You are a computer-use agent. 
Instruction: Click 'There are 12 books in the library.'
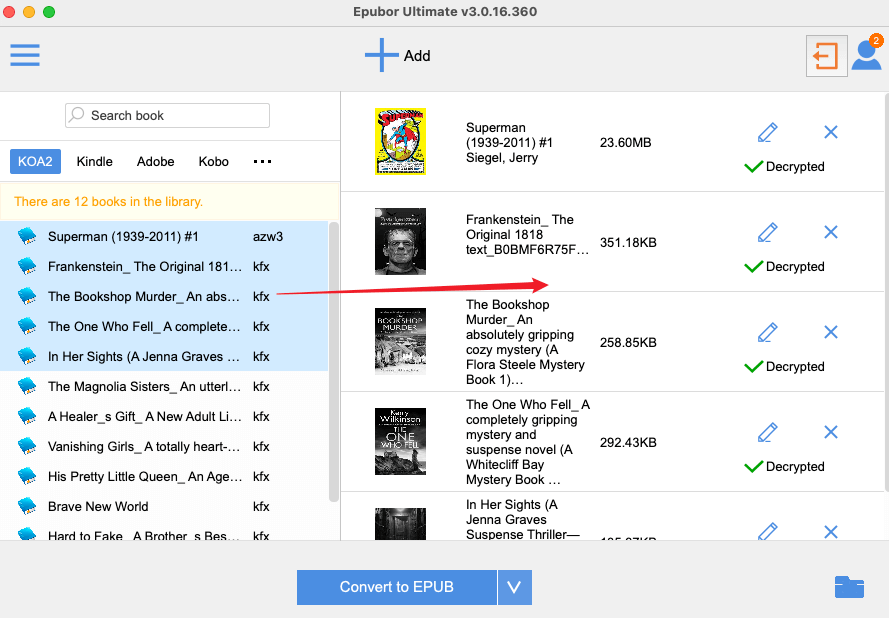pyautogui.click(x=108, y=202)
